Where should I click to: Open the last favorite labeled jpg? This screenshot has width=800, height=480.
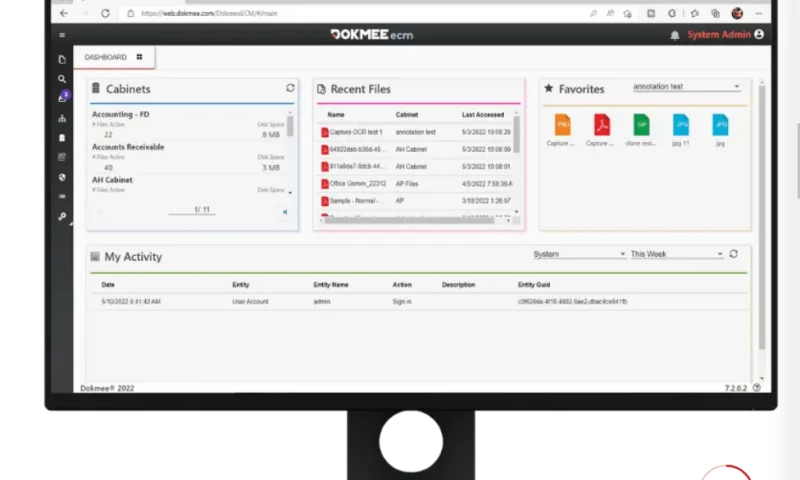pyautogui.click(x=720, y=125)
